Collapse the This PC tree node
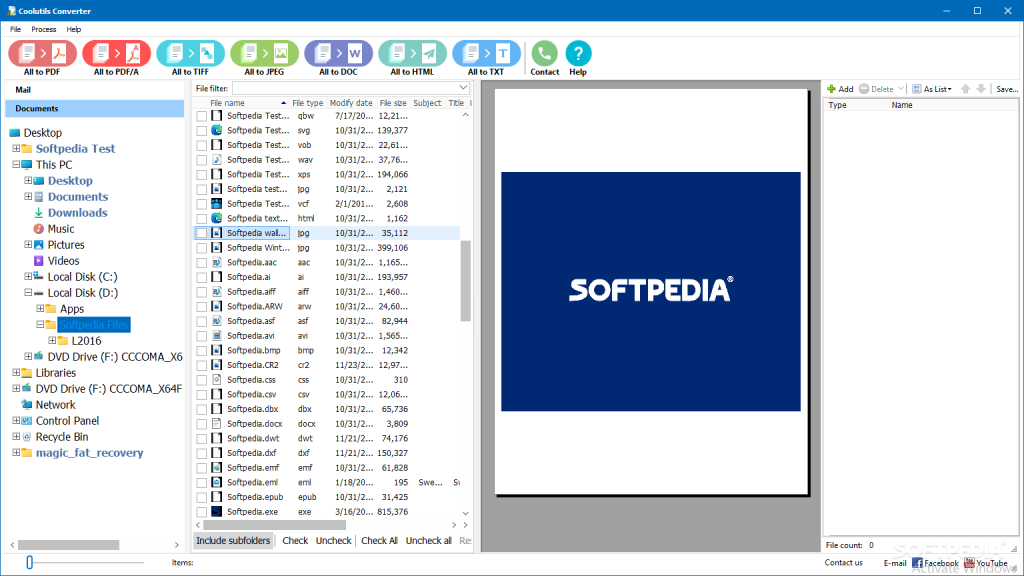 (x=16, y=165)
